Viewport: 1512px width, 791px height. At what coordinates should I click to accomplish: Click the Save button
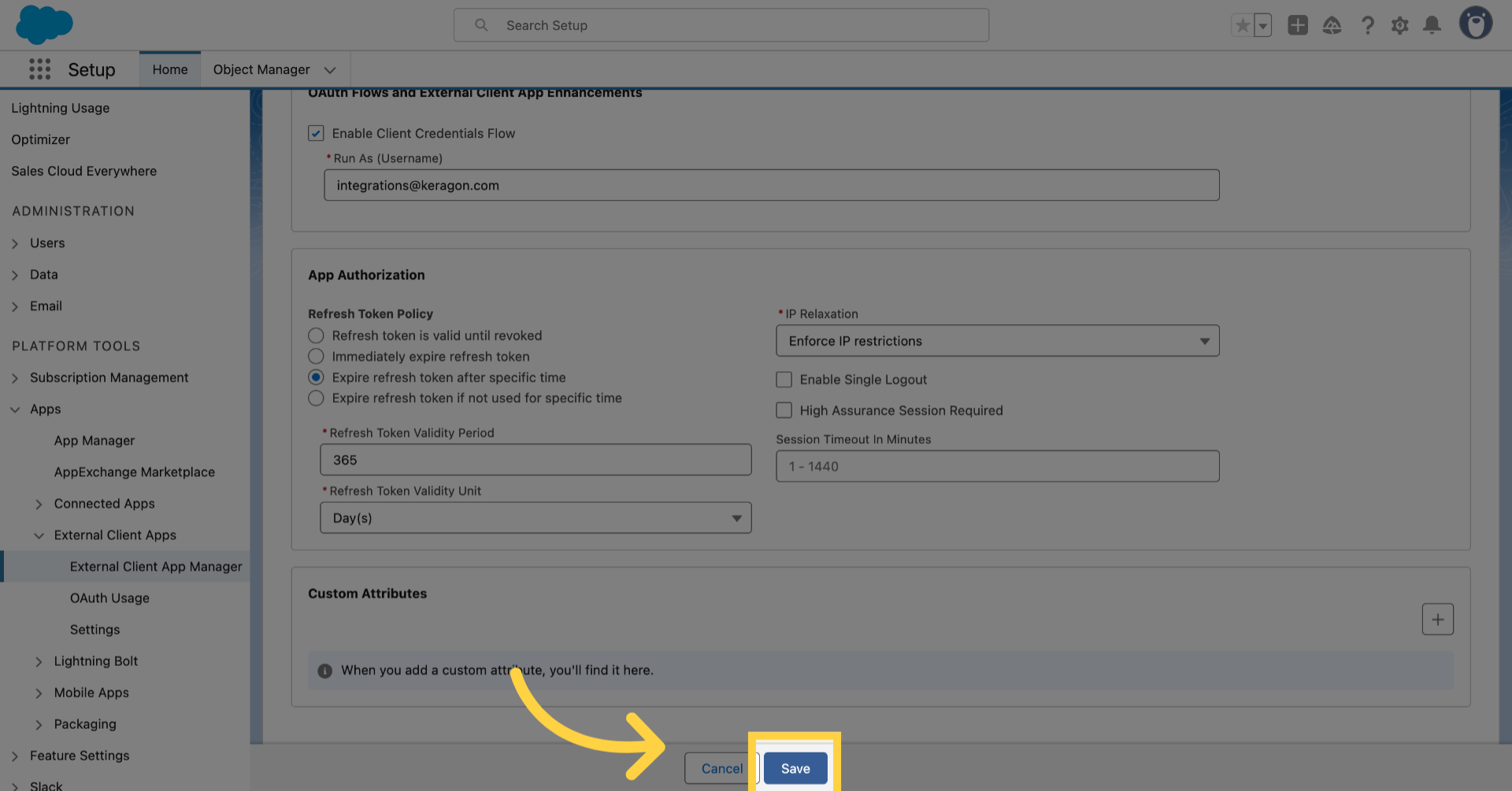pos(795,768)
